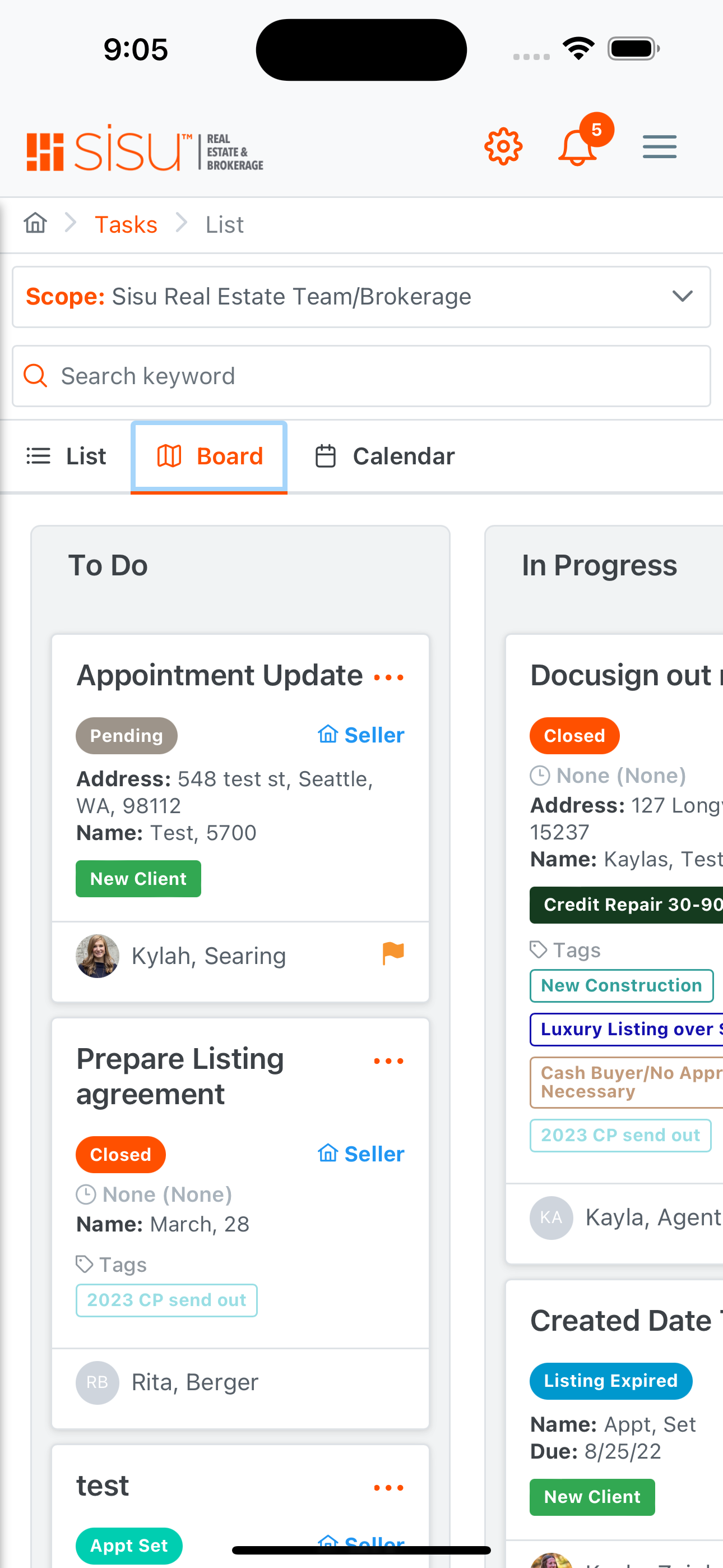Open Appointment Update task card title
This screenshot has height=1568, width=723.
tap(220, 676)
